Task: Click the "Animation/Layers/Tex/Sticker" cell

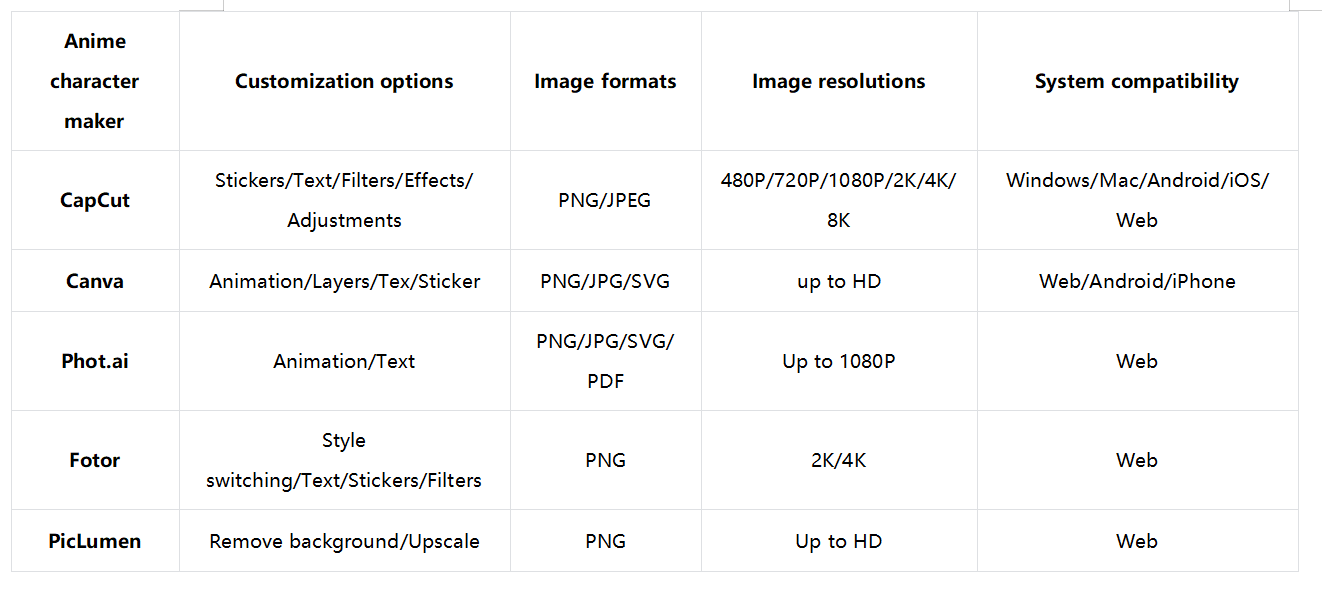Action: tap(344, 281)
